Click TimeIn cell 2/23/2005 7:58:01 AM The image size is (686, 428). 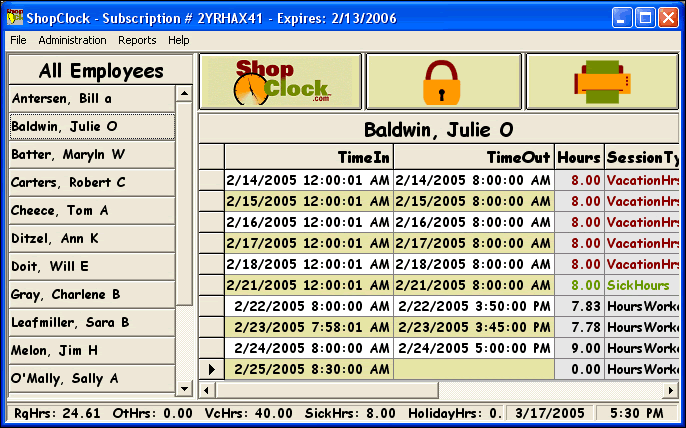[309, 327]
